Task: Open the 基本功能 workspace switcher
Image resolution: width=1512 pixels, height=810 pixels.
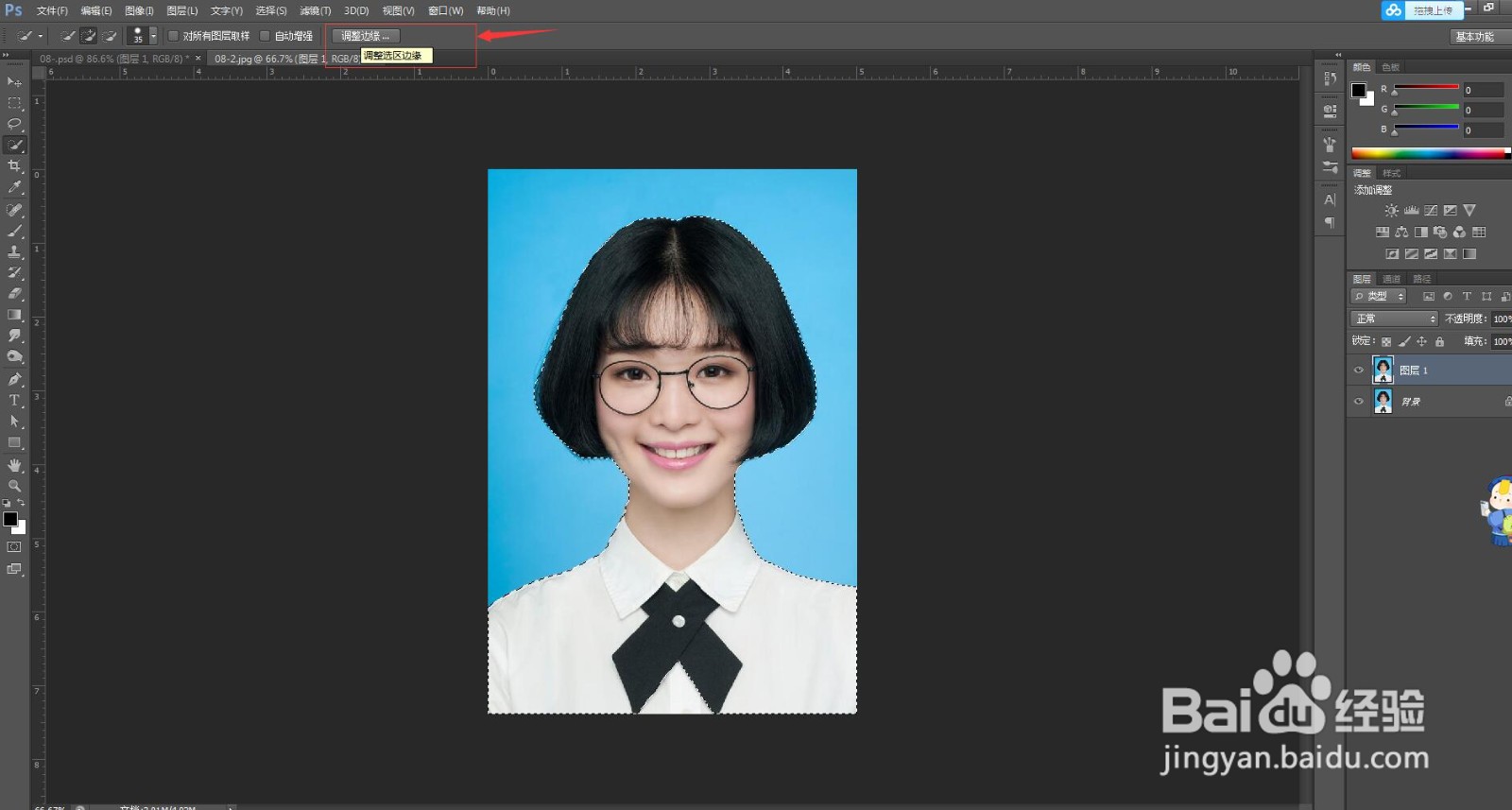Action: [1480, 37]
